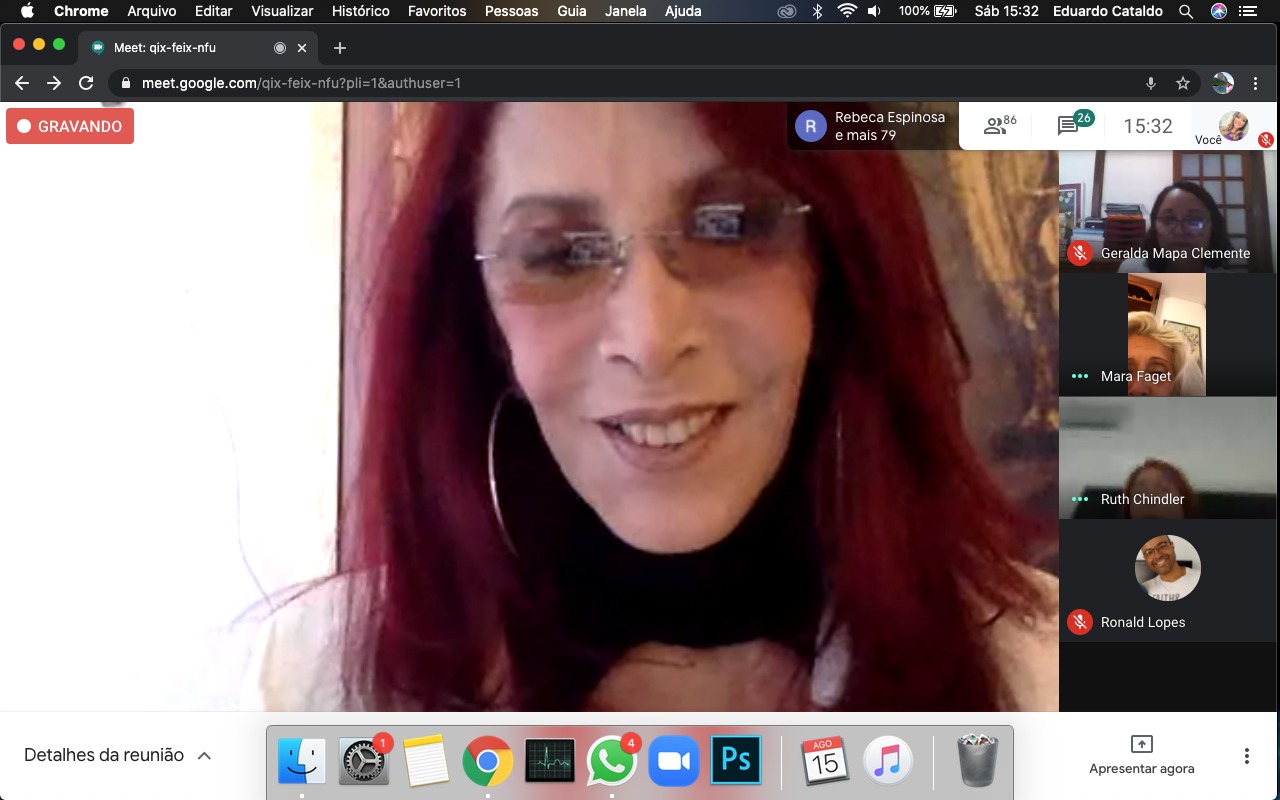The image size is (1280, 800).
Task: Select Mara Faget video thumbnail
Action: click(x=1168, y=334)
